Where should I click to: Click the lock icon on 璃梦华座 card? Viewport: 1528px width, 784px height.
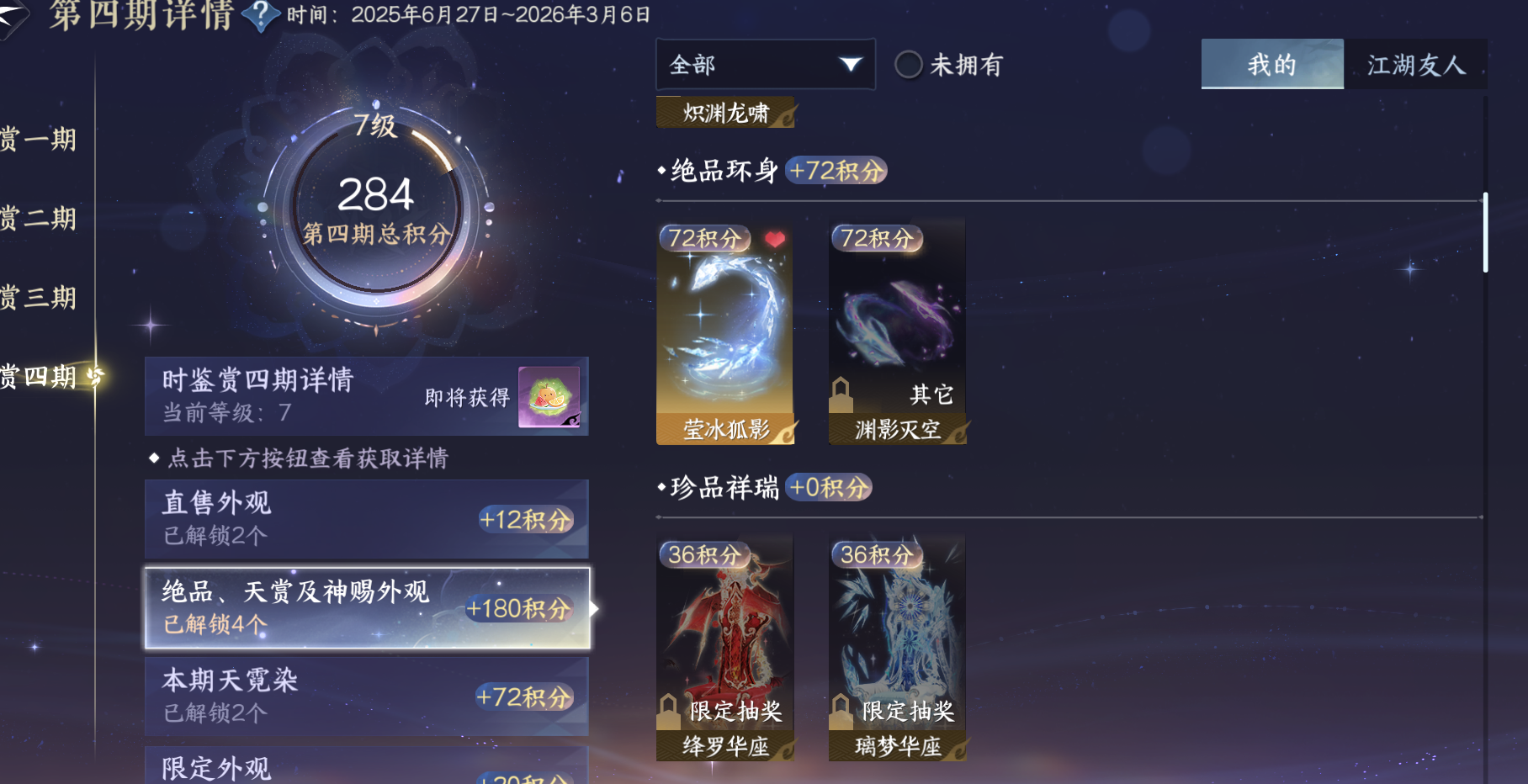(x=841, y=712)
